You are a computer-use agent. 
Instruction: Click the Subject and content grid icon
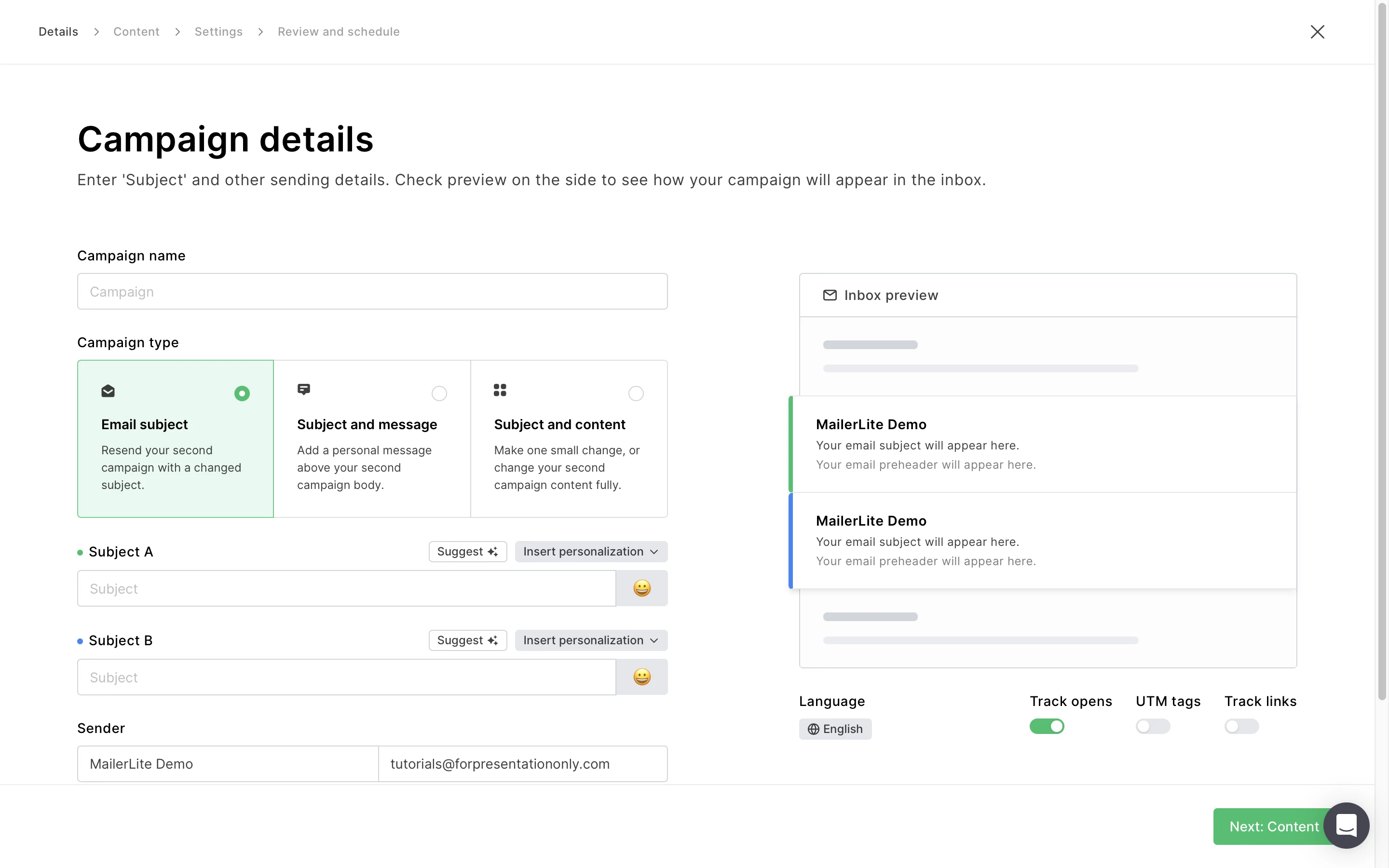tap(499, 391)
